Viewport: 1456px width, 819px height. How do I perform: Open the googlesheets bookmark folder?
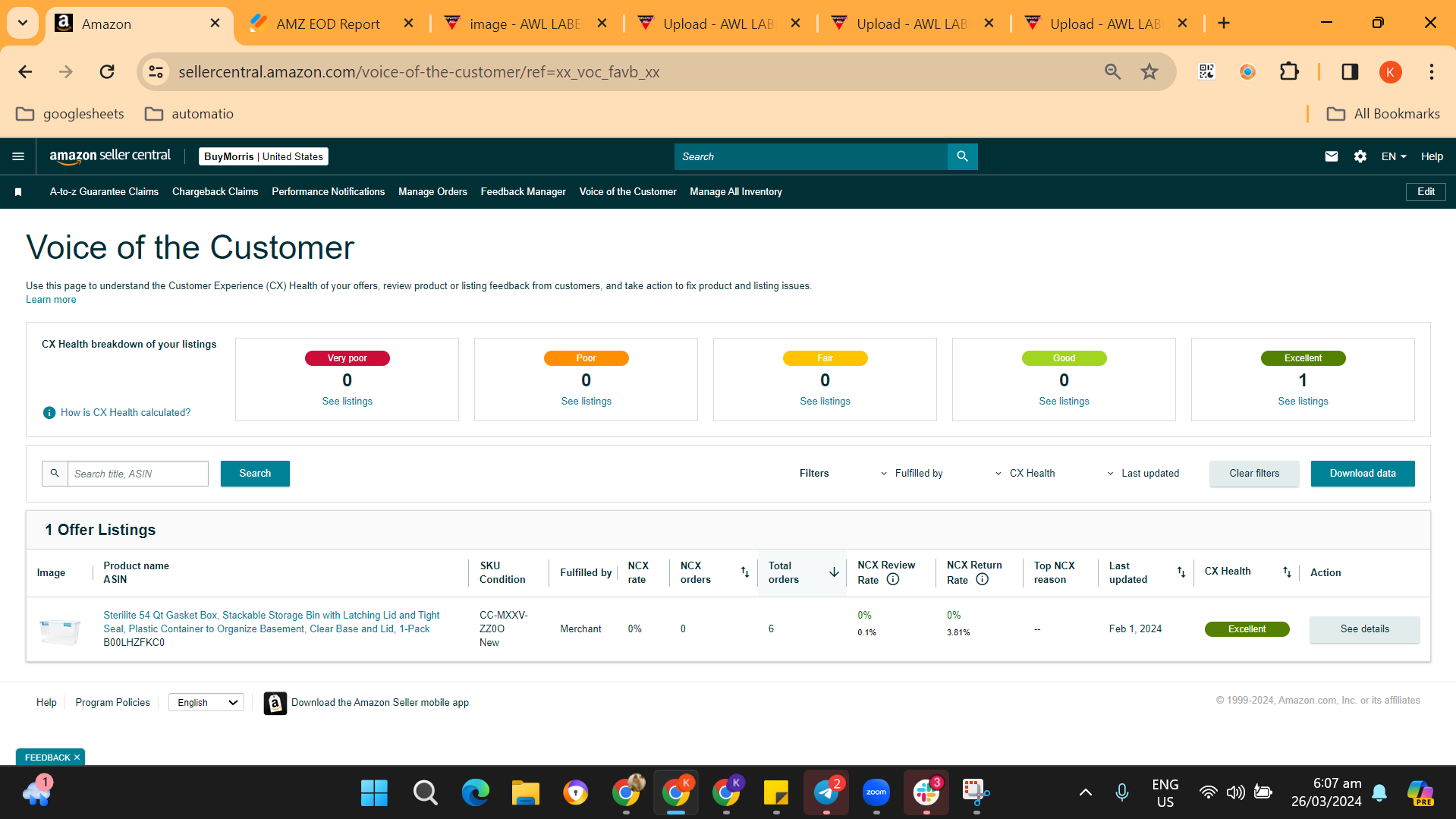pyautogui.click(x=70, y=114)
